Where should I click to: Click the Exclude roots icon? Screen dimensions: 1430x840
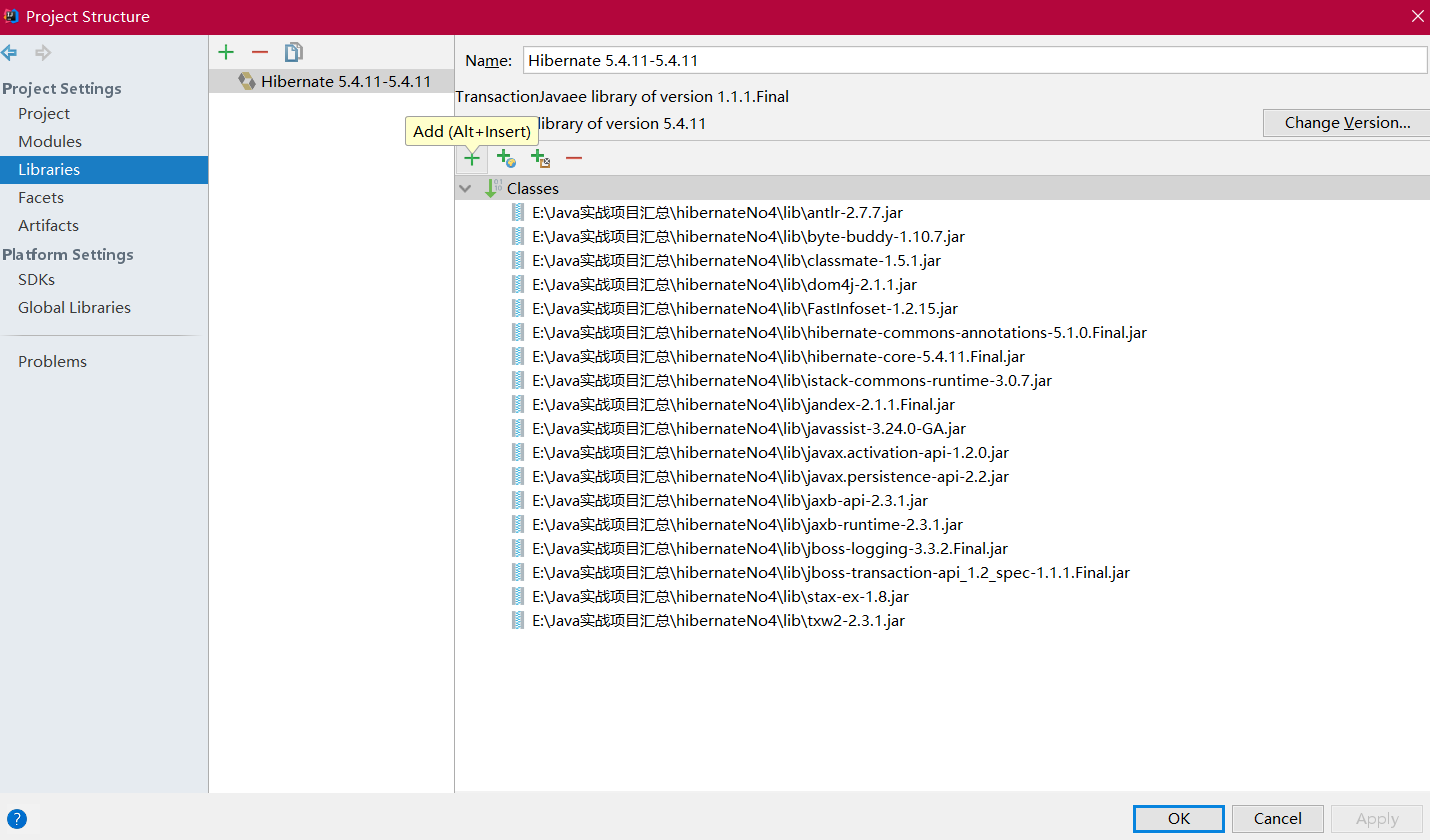point(540,158)
